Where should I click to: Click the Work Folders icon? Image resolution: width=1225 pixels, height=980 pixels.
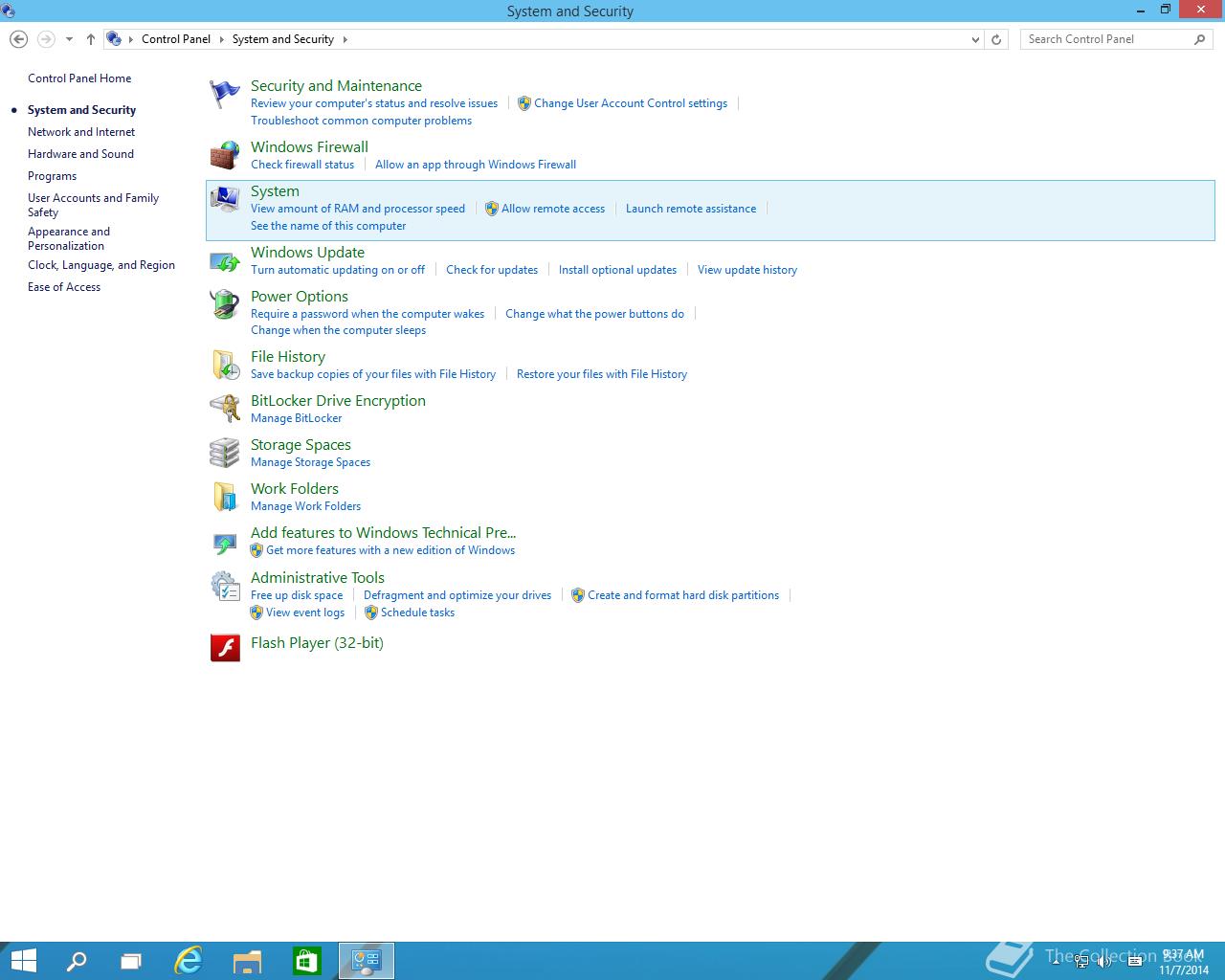pos(225,497)
